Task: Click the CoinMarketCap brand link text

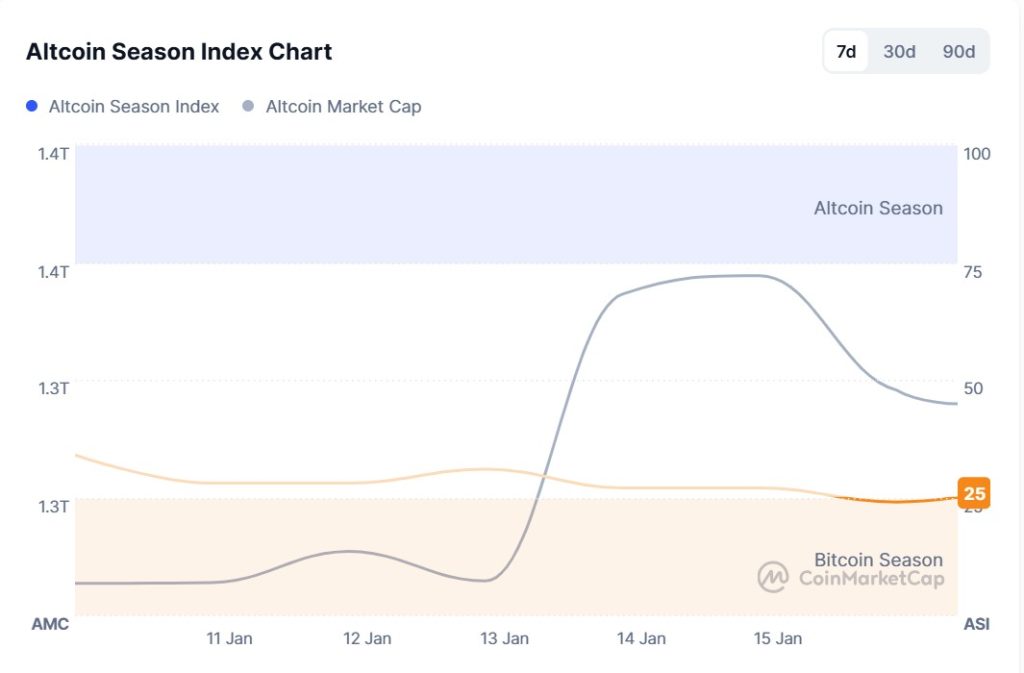Action: (873, 577)
